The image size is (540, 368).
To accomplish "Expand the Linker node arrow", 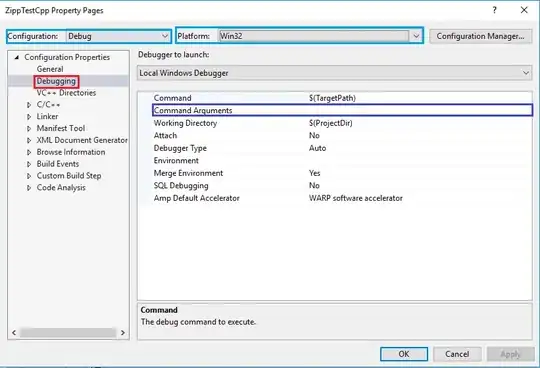I will coord(29,117).
